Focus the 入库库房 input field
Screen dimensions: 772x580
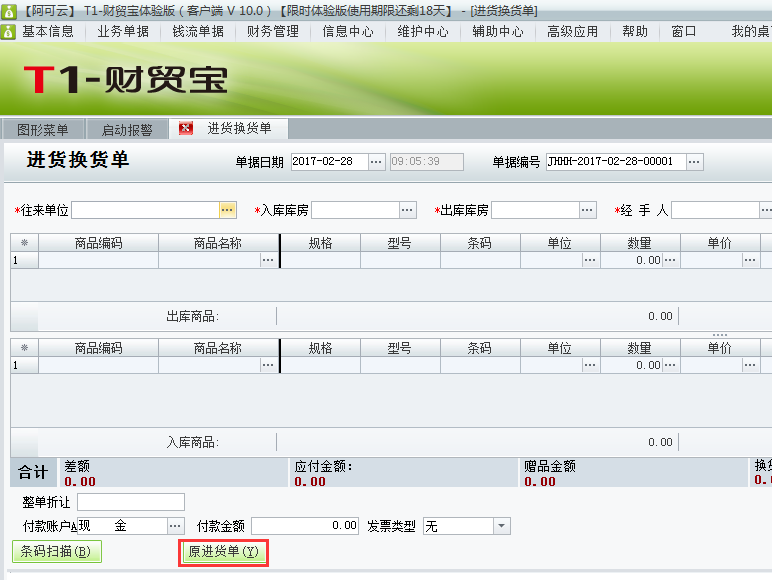[355, 210]
